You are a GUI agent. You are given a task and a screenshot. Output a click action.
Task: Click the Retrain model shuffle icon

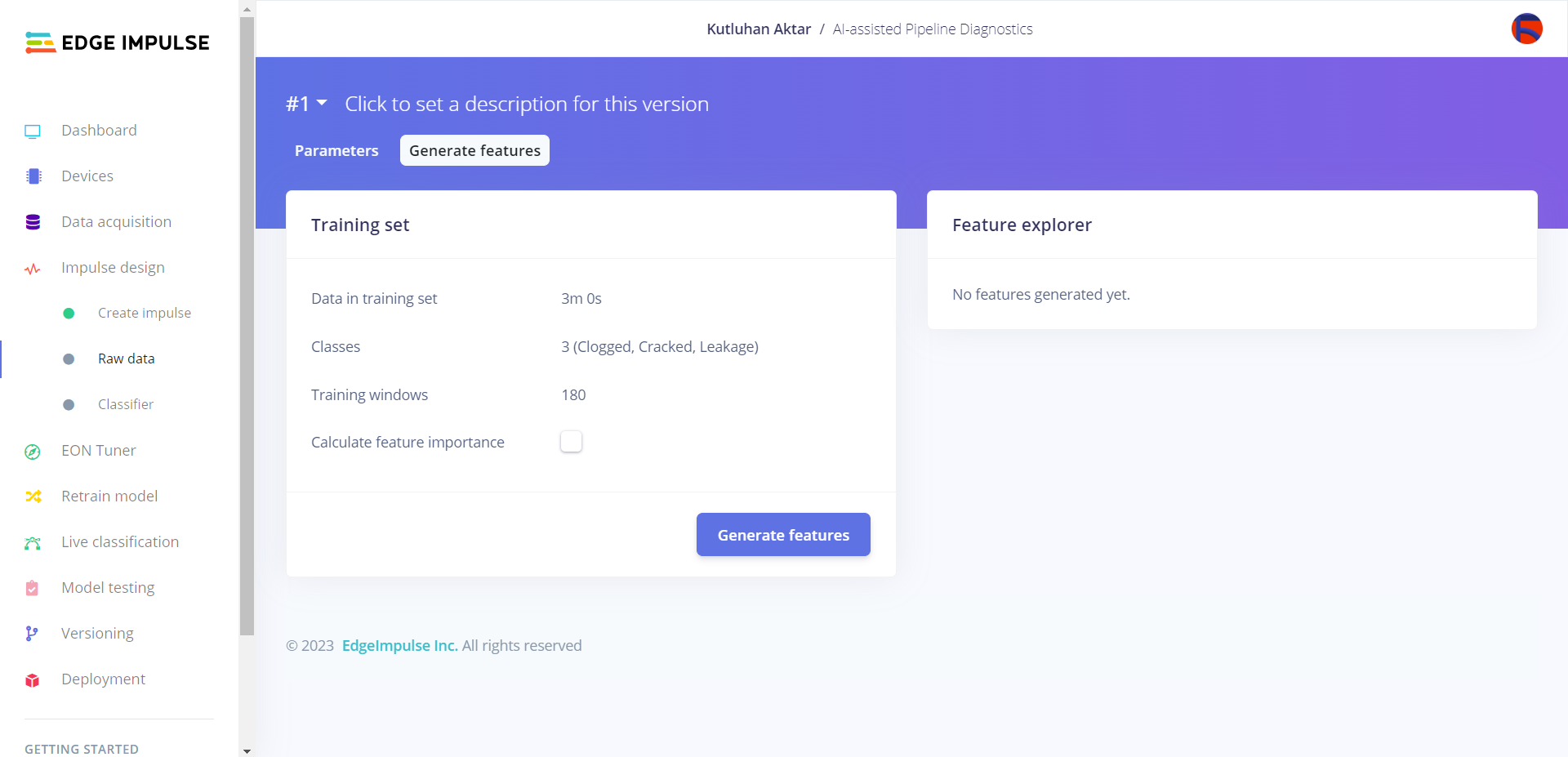(x=33, y=497)
